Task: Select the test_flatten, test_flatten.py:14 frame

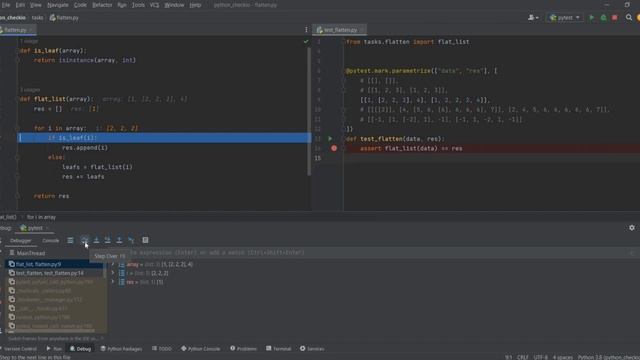Action: click(53, 273)
